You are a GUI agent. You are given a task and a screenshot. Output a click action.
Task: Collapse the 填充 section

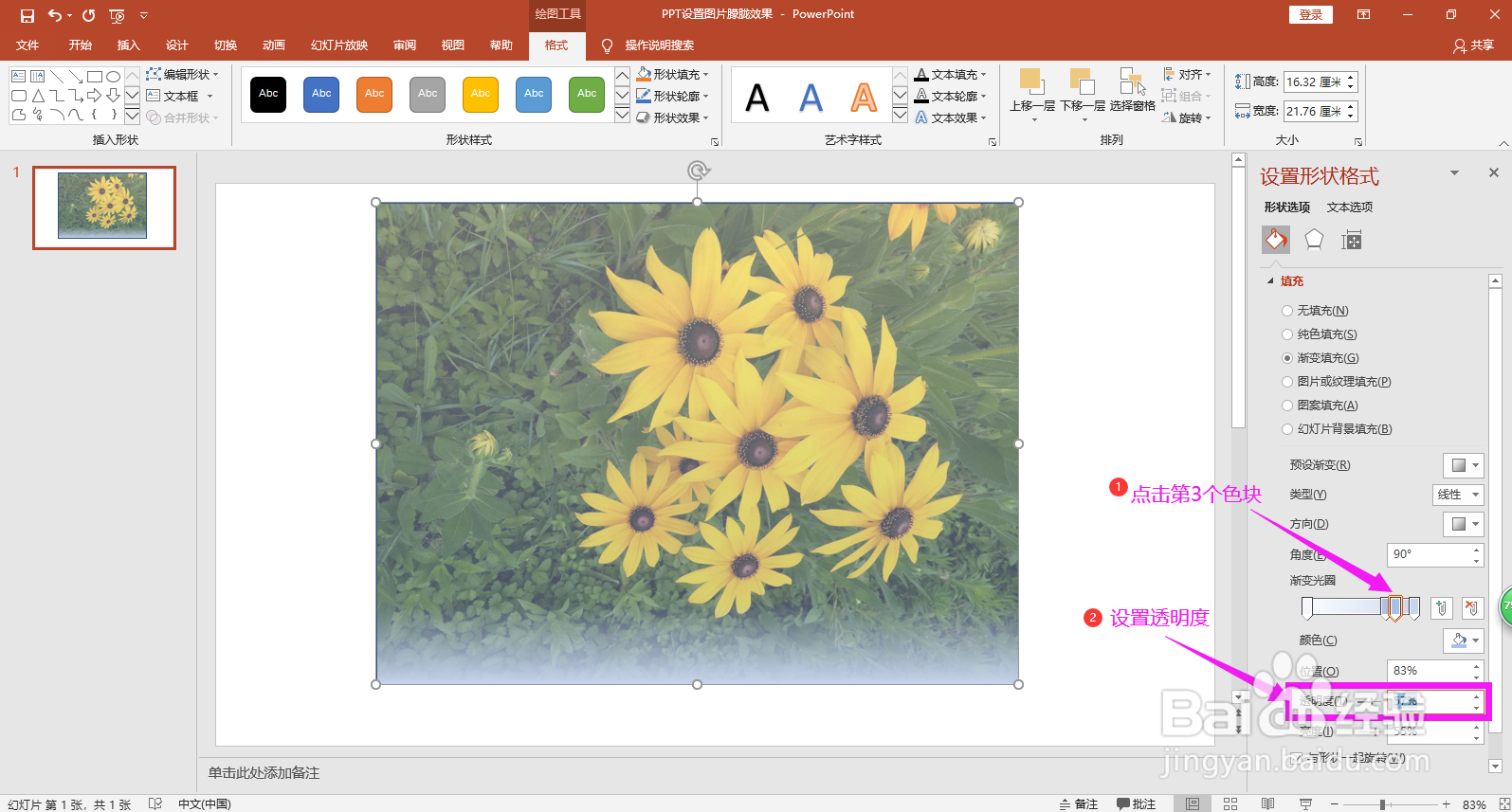tap(1270, 281)
